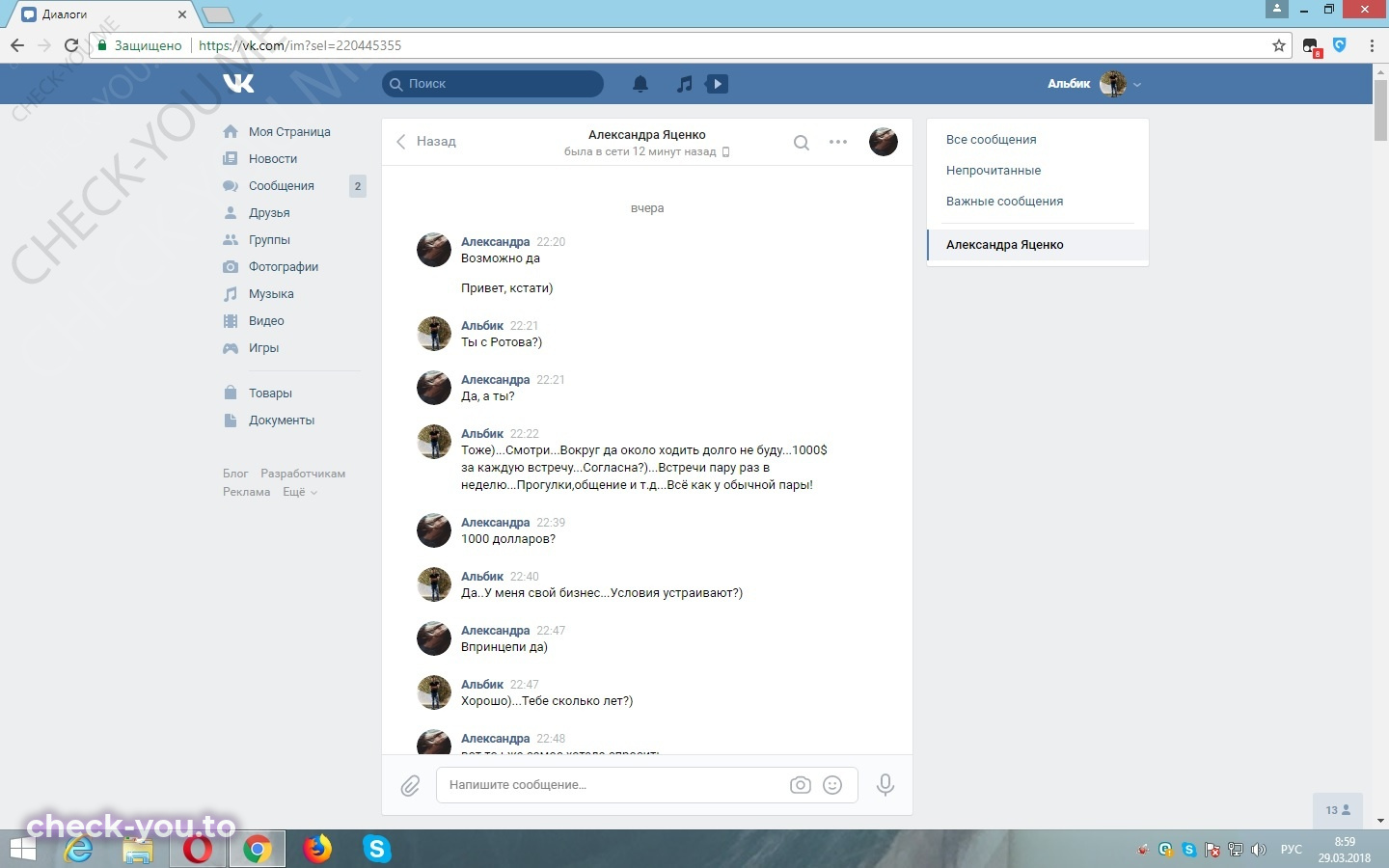The height and width of the screenshot is (868, 1389).
Task: Open the music note icon in header
Action: (684, 84)
